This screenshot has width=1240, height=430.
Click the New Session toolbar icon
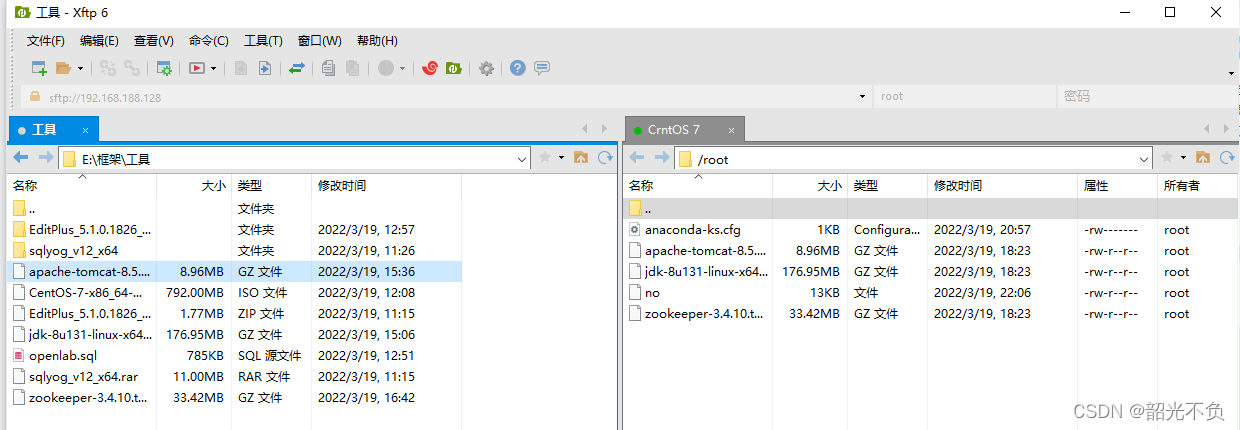click(39, 68)
